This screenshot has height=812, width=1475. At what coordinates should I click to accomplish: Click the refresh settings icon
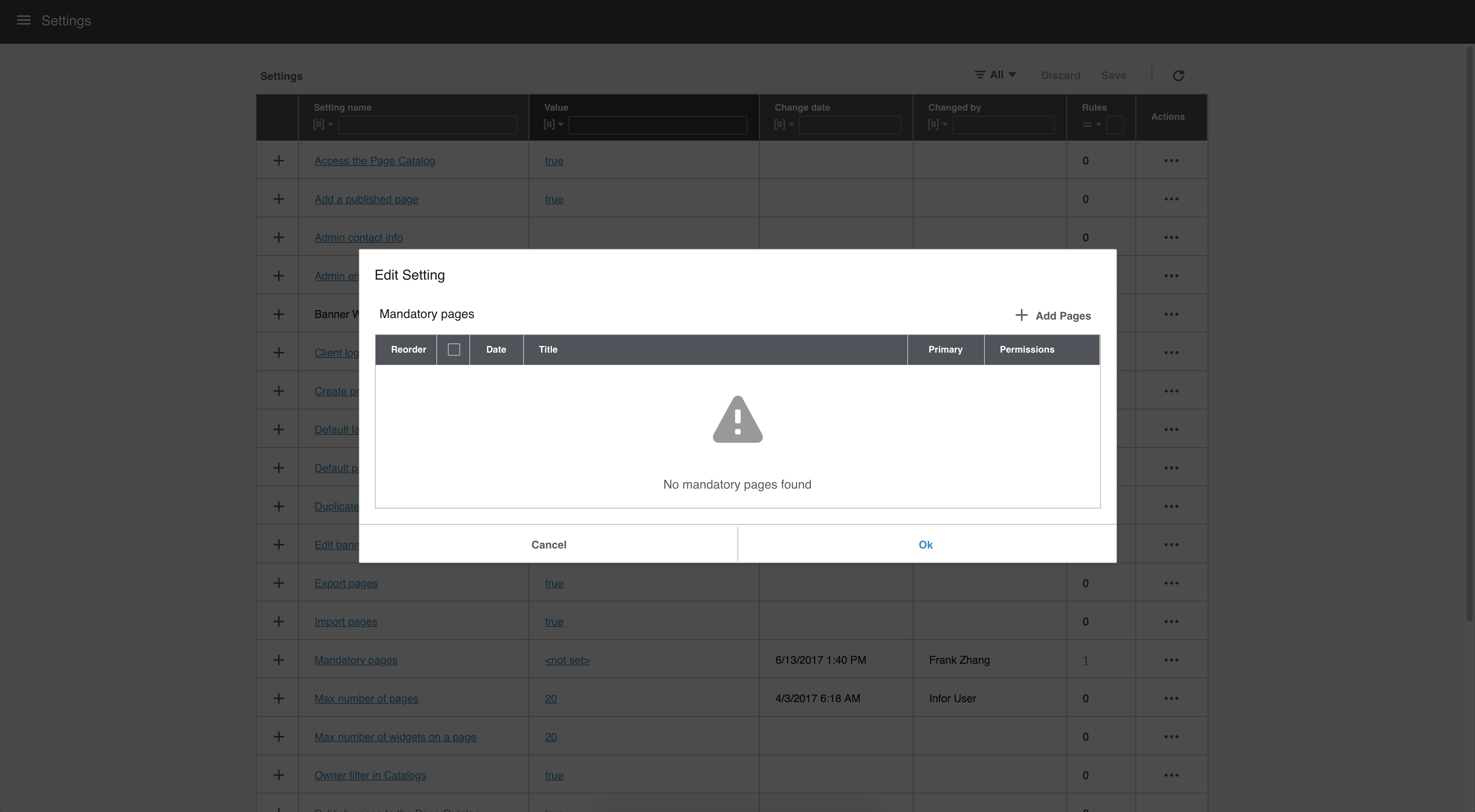tap(1178, 76)
